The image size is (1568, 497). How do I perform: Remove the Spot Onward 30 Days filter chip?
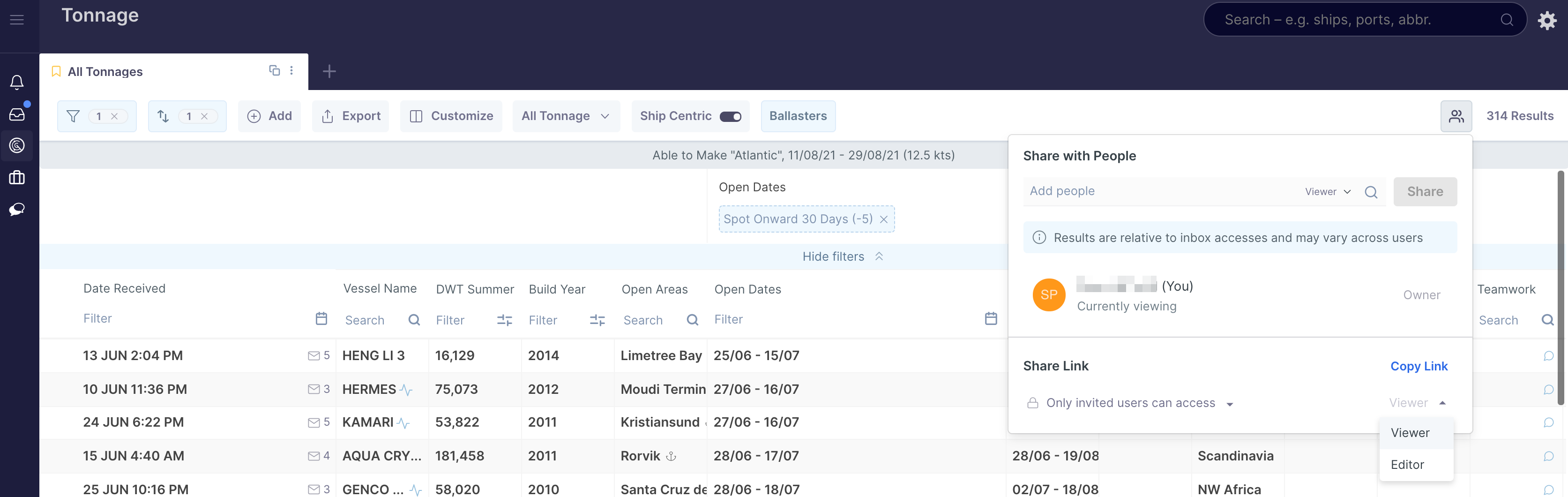[883, 219]
